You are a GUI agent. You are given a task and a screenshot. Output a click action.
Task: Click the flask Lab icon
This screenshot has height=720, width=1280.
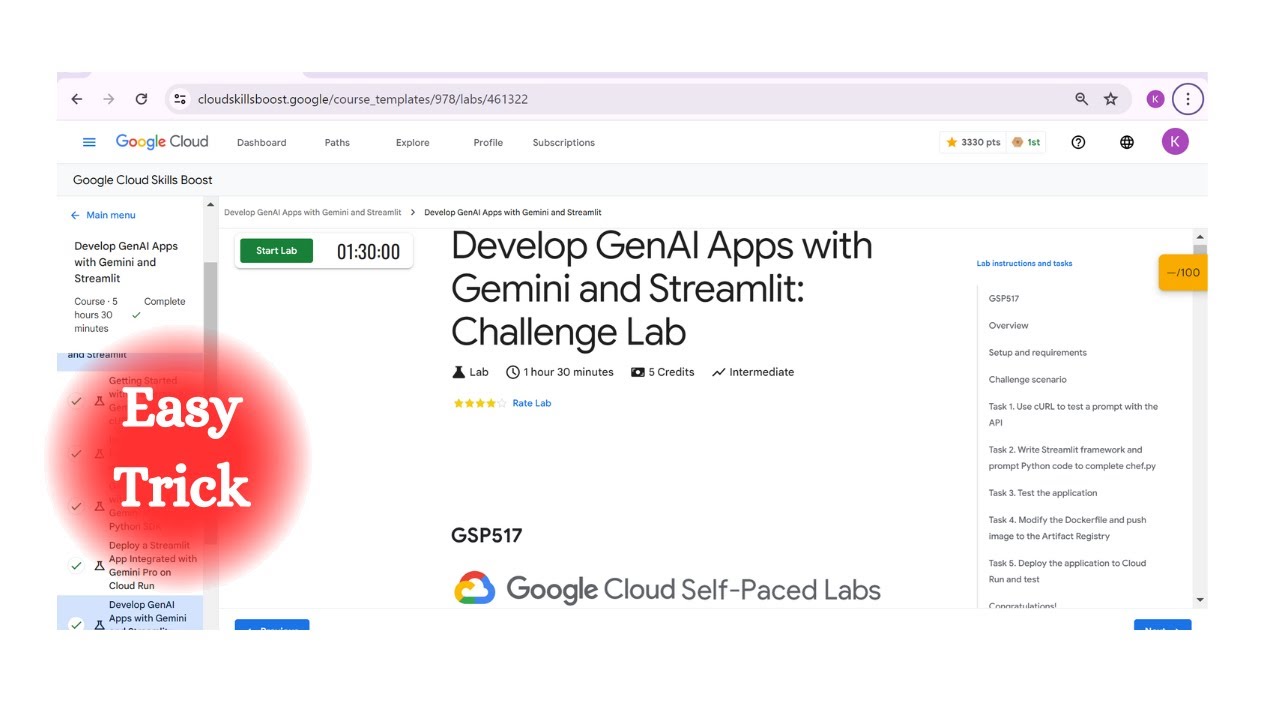tap(459, 372)
